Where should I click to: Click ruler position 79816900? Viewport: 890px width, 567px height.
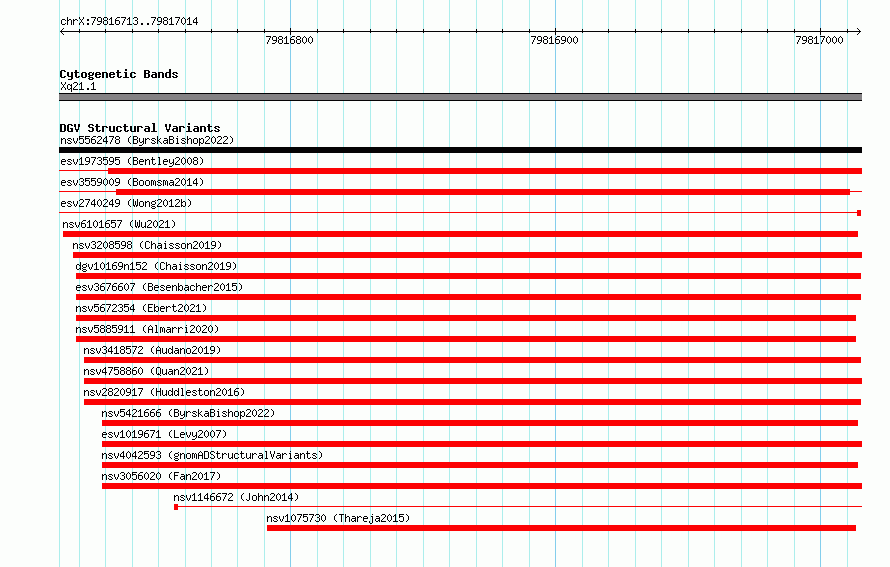[x=555, y=40]
